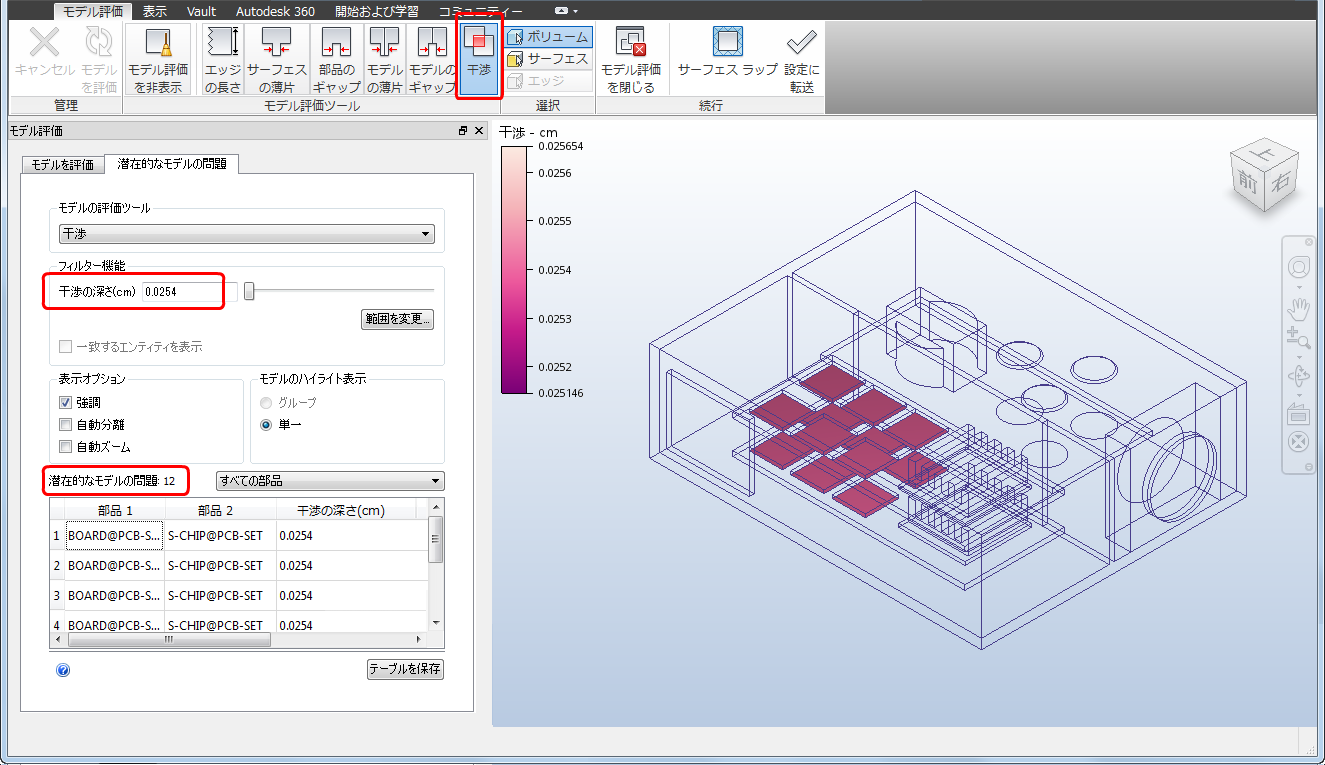Switch to the モデル評価 ribbon tab
This screenshot has width=1325, height=765.
click(93, 11)
